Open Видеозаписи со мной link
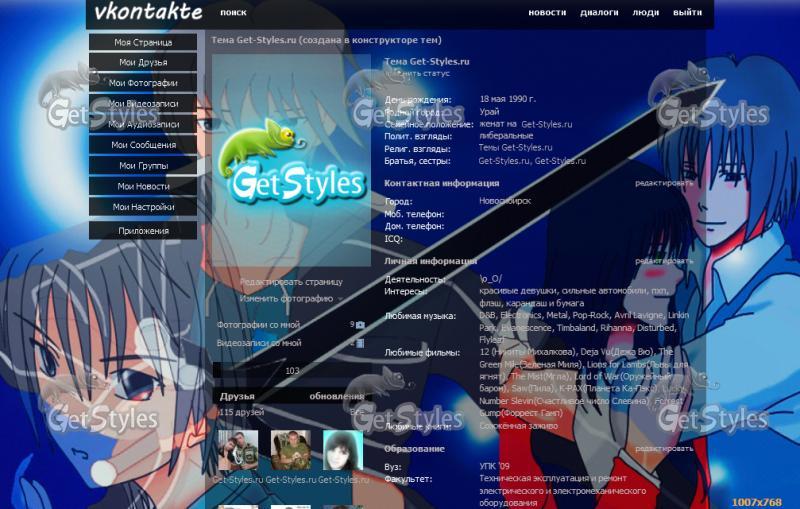The image size is (800, 509). coord(259,343)
